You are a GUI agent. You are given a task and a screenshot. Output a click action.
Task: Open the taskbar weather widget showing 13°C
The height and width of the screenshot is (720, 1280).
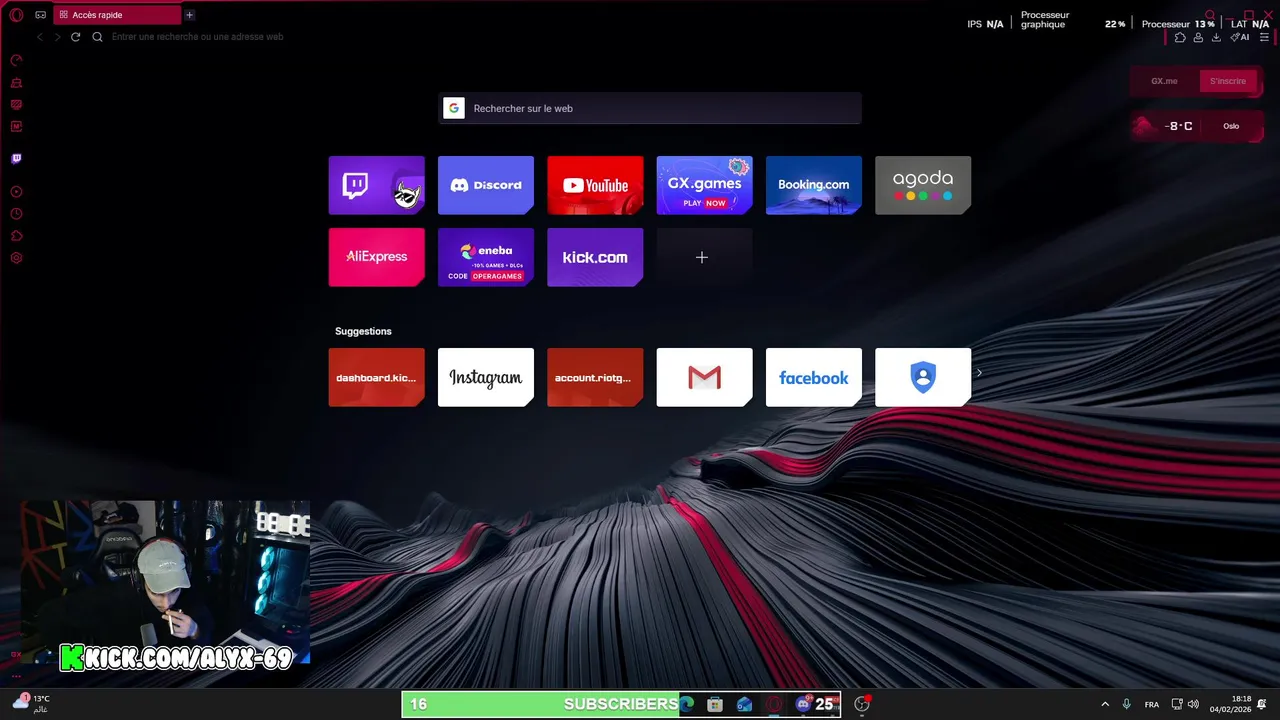pos(31,703)
